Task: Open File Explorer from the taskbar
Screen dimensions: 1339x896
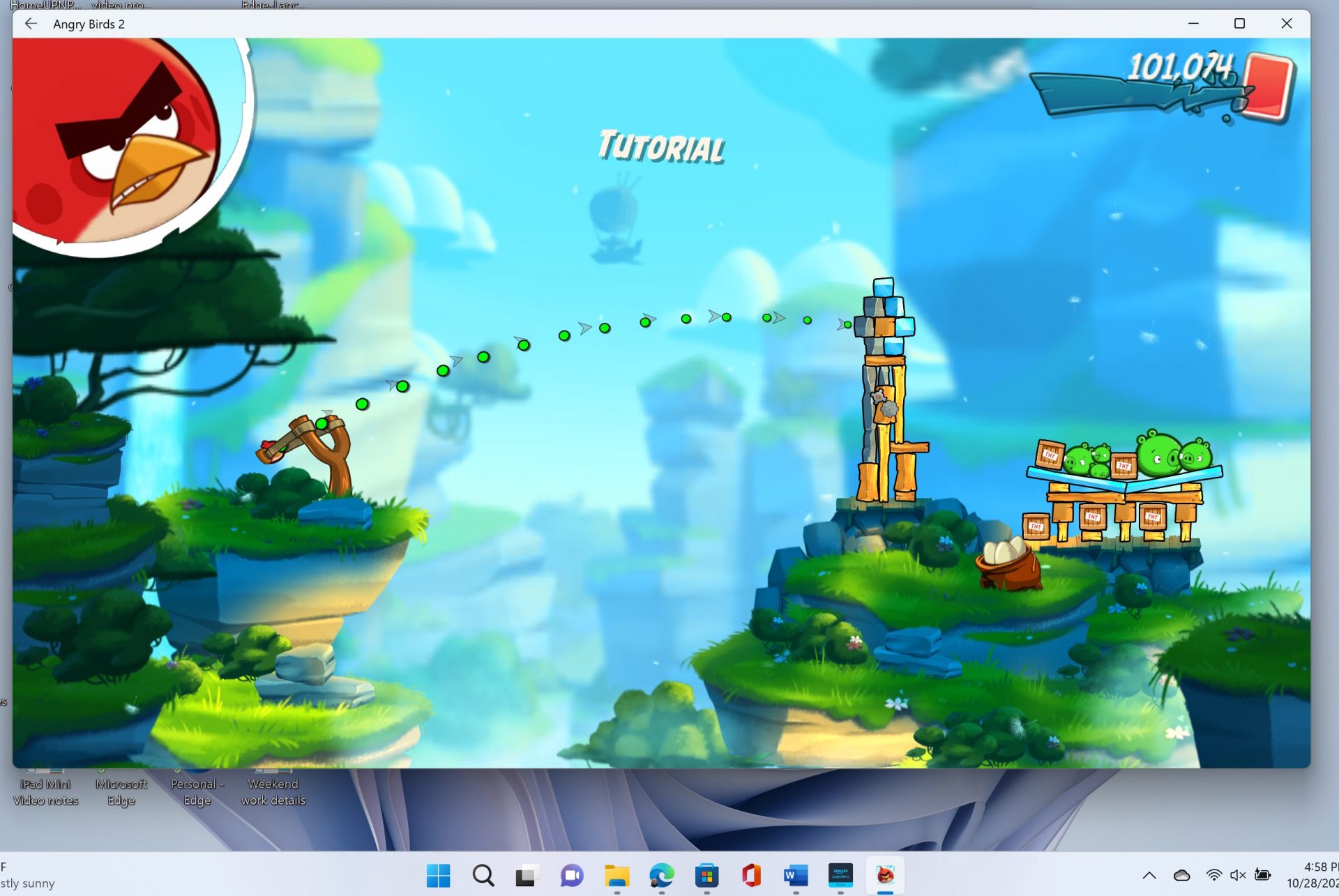Action: click(616, 875)
